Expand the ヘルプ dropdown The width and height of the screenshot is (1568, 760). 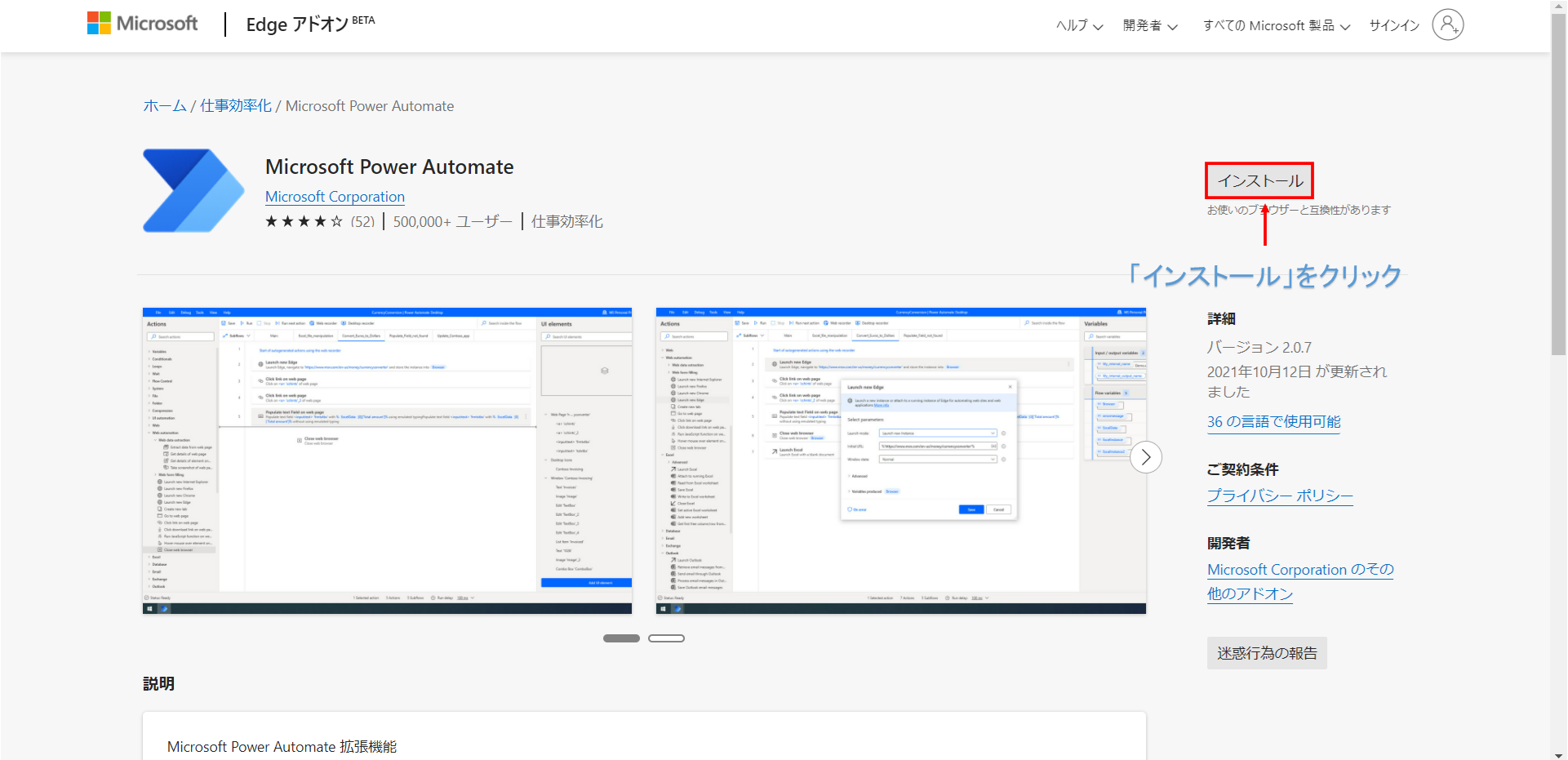[1077, 25]
